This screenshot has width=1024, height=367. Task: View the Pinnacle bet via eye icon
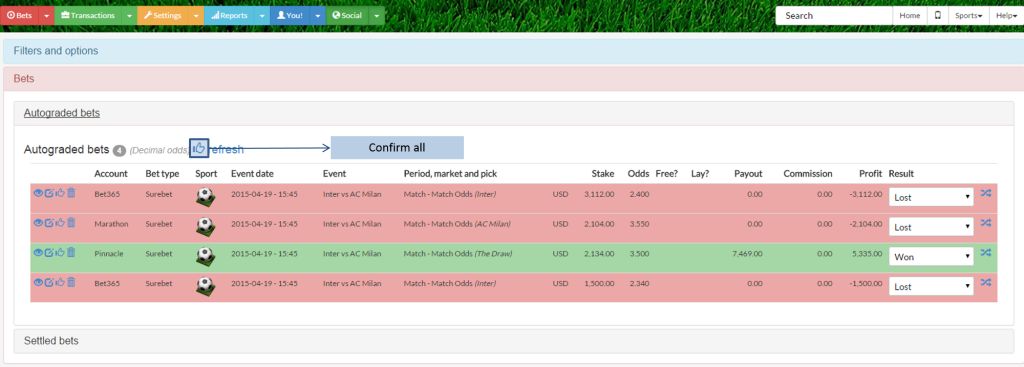pos(38,252)
